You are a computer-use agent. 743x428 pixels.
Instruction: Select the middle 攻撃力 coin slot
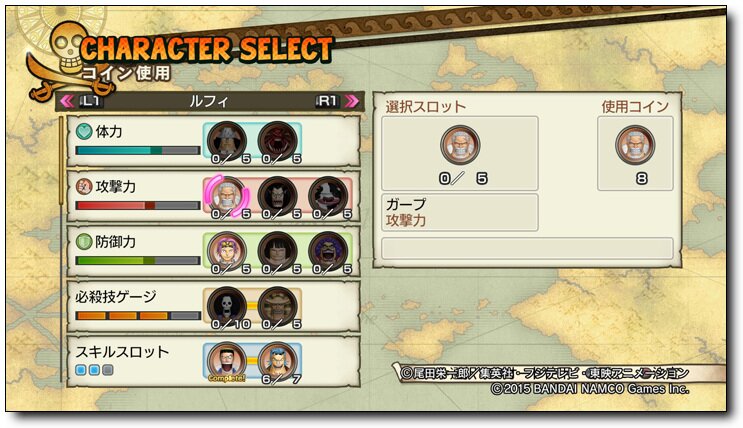[x=278, y=195]
